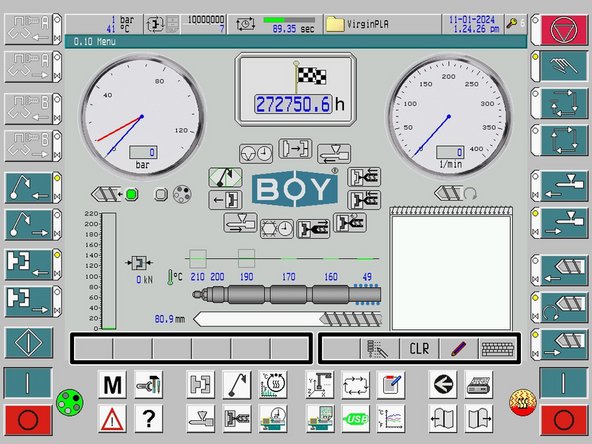Open the setup tools wrench-and-hammer page
Viewport: 592px width, 444px height.
(149, 385)
